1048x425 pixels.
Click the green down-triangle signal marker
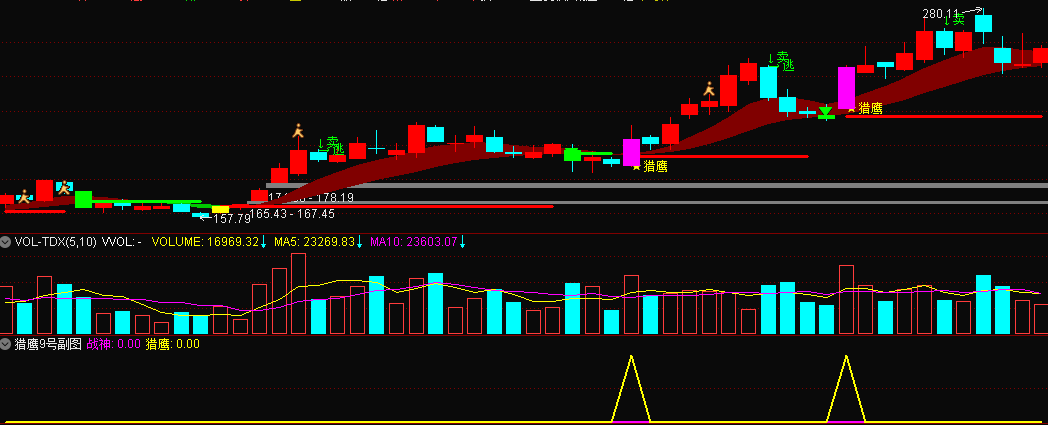point(825,111)
